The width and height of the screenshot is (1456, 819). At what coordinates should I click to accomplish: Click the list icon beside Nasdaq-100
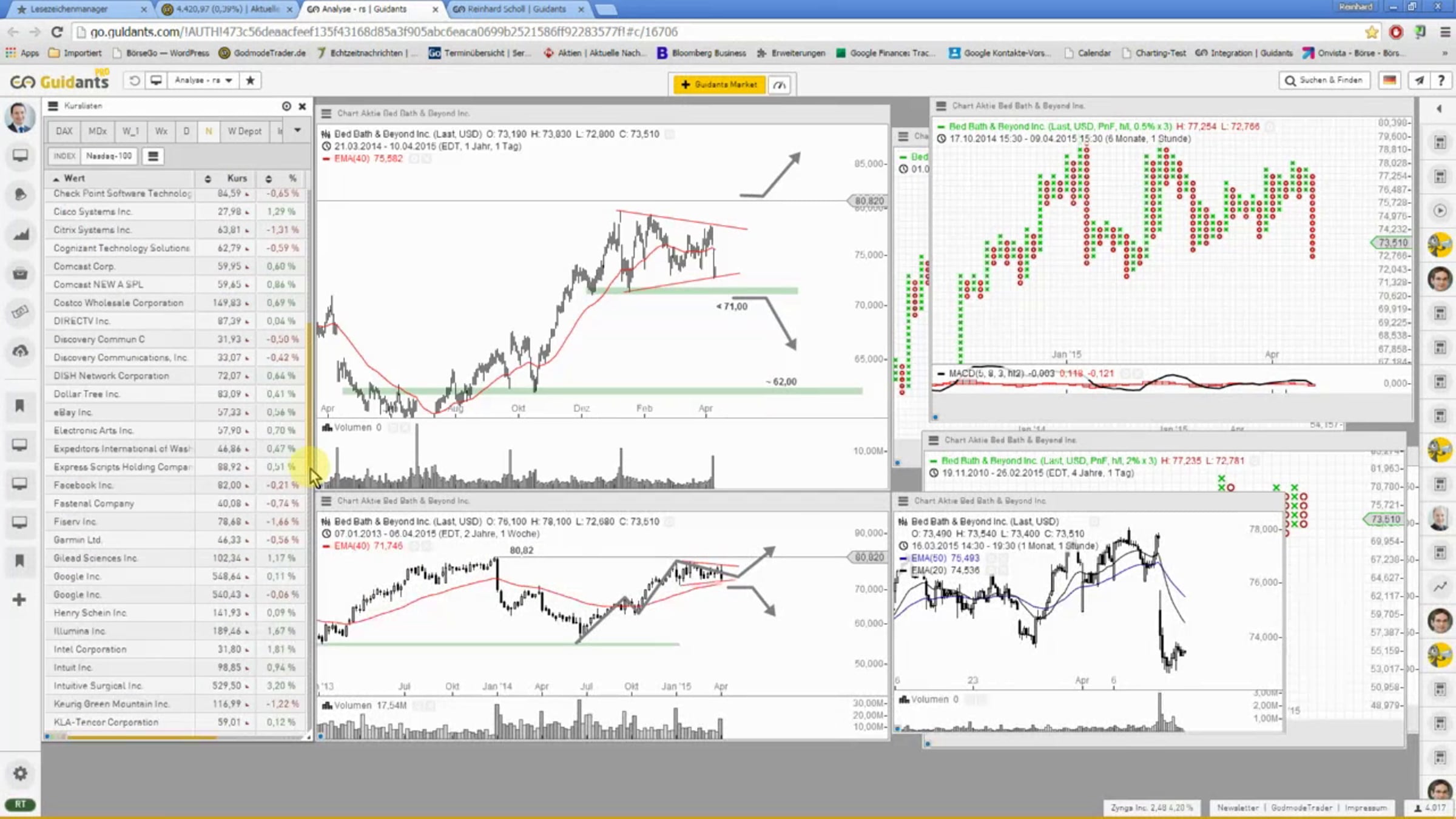pos(153,156)
